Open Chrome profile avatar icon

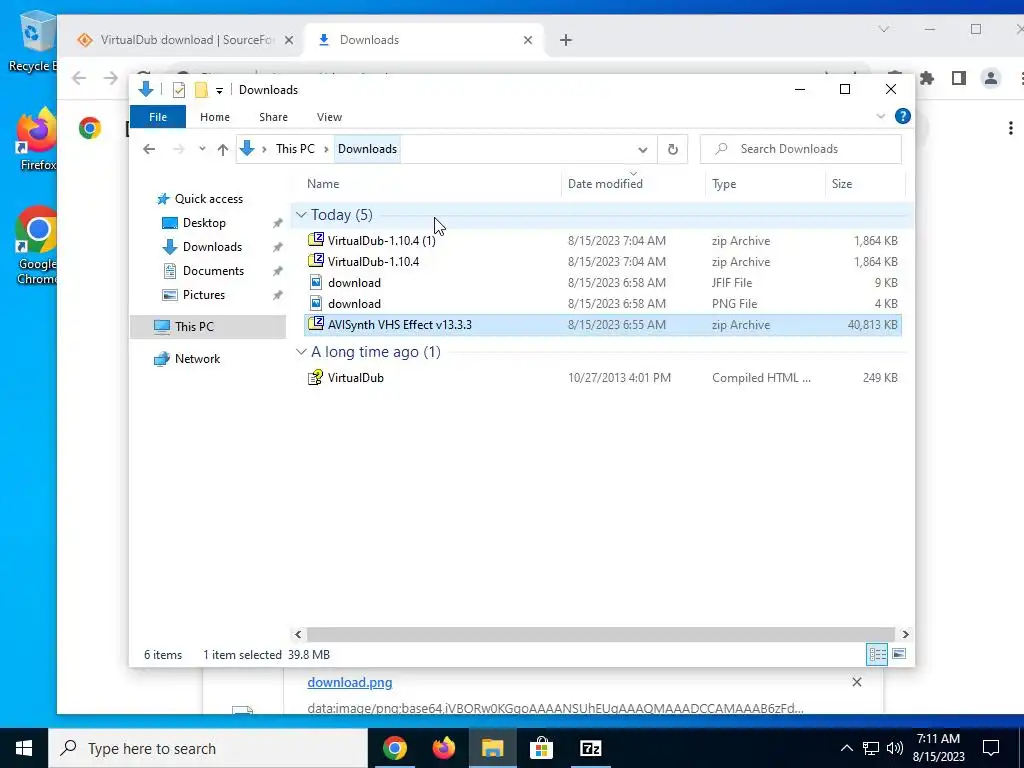991,78
